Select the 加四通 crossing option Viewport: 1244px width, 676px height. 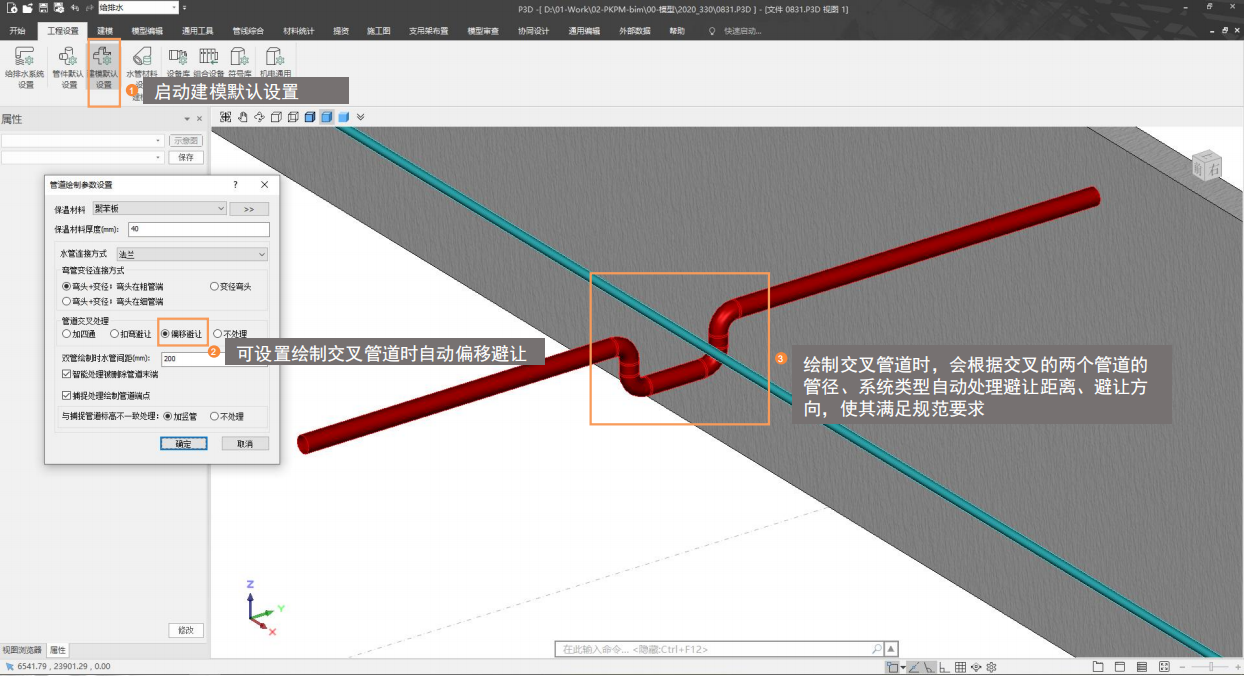[67, 334]
